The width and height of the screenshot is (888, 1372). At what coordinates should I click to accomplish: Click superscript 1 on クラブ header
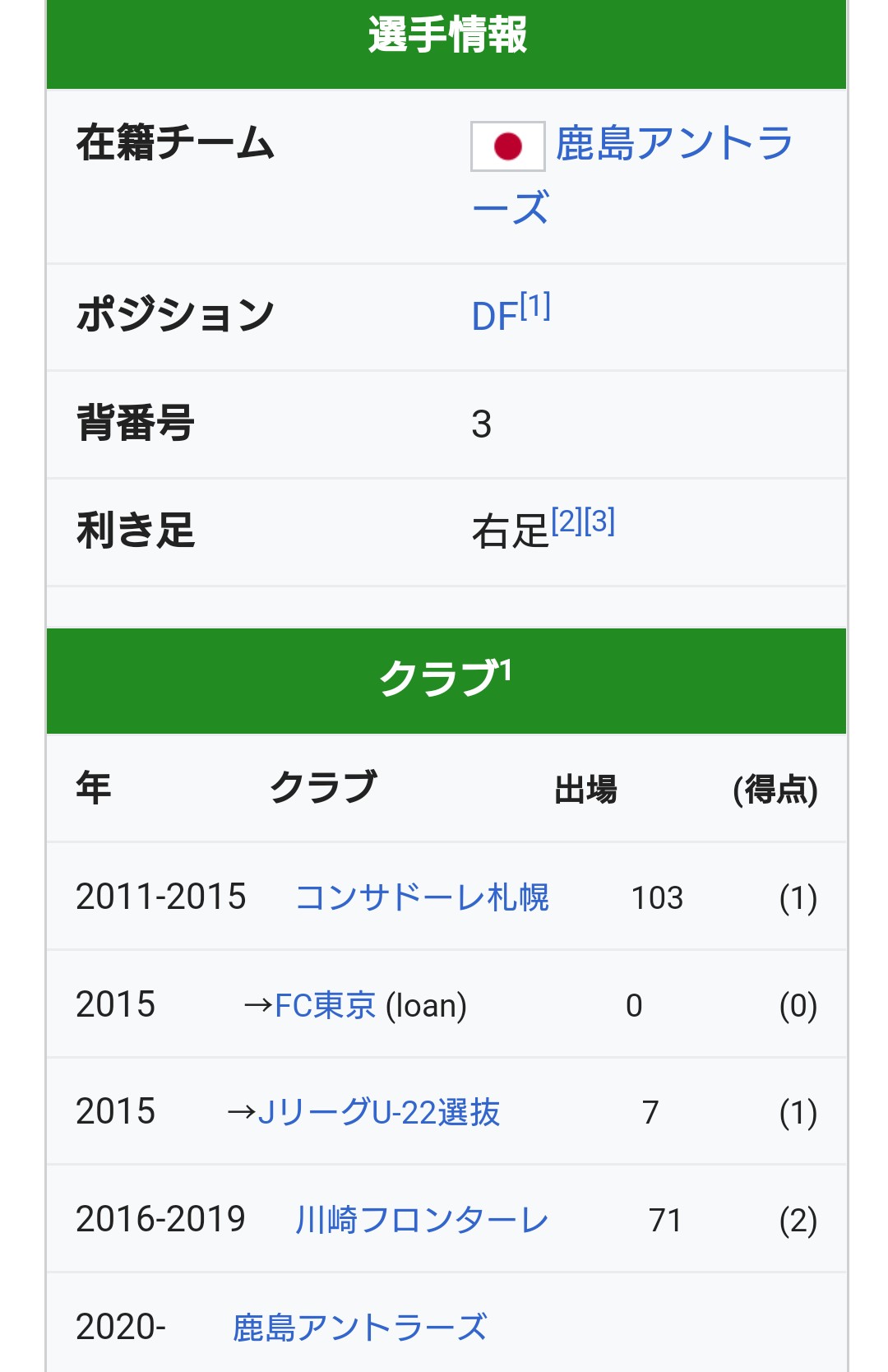(506, 670)
